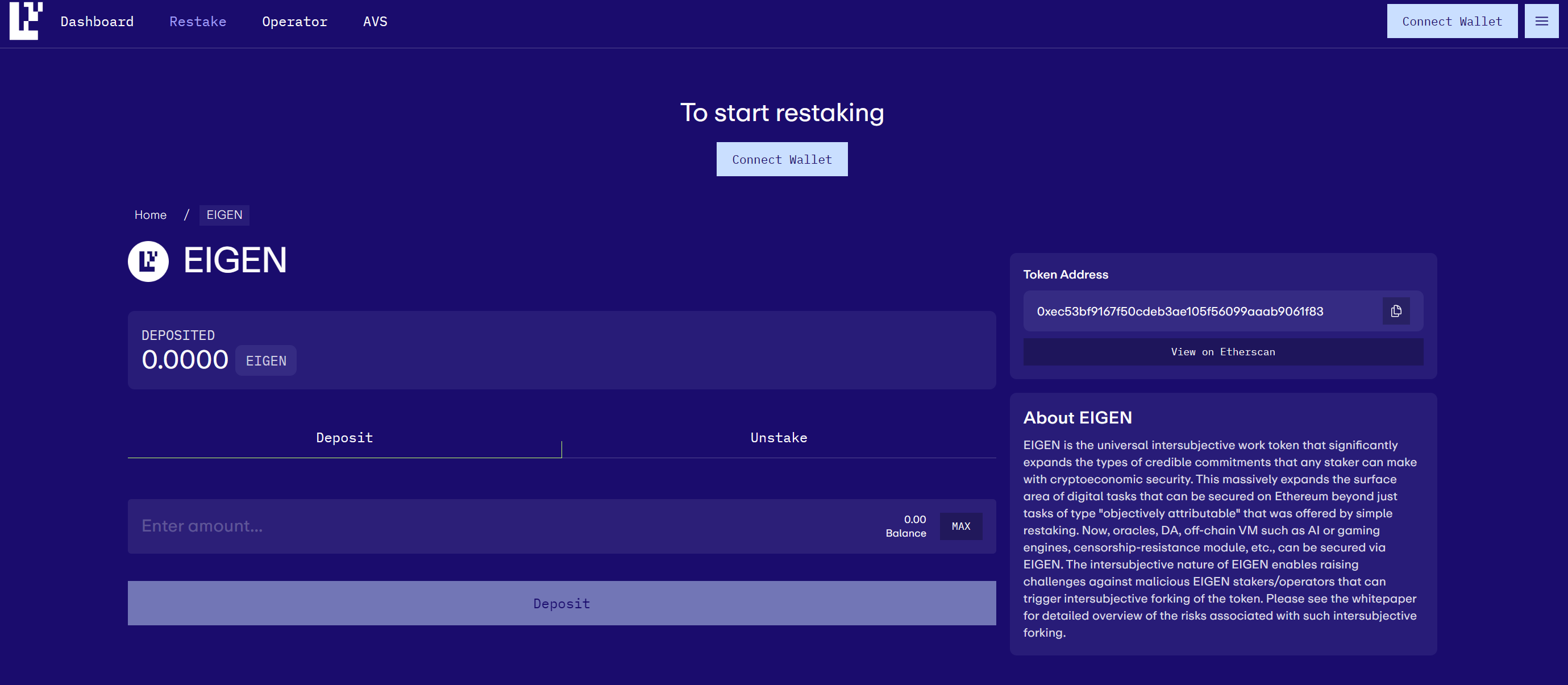Viewport: 1568px width, 685px height.
Task: Click the deposited amount 0.0000
Action: (x=185, y=360)
